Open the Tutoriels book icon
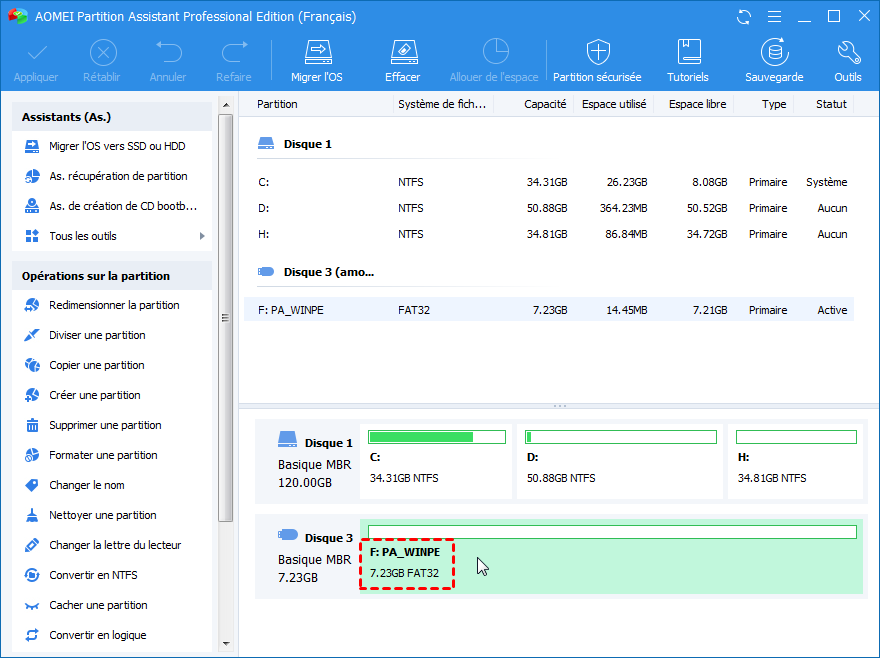Screen dimensions: 880x658 688,53
